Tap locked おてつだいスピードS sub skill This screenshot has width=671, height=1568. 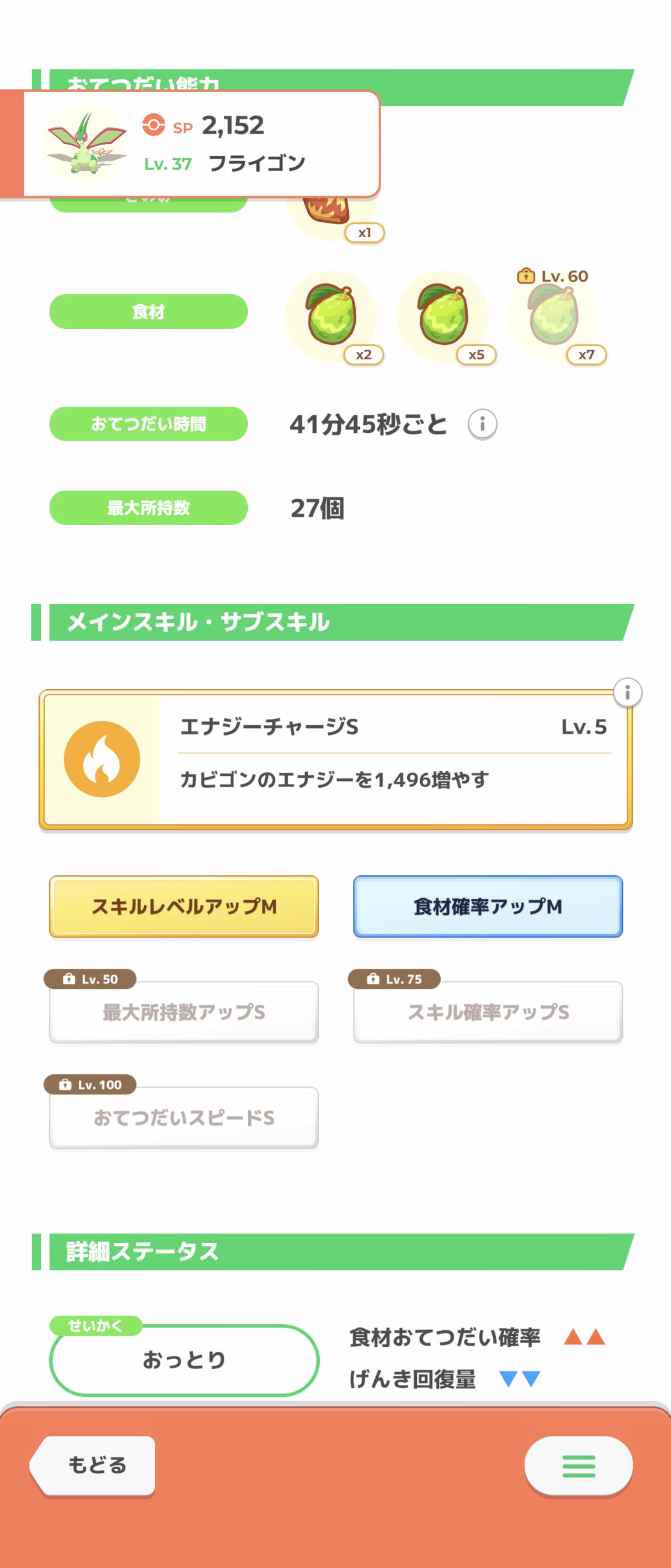[184, 1118]
